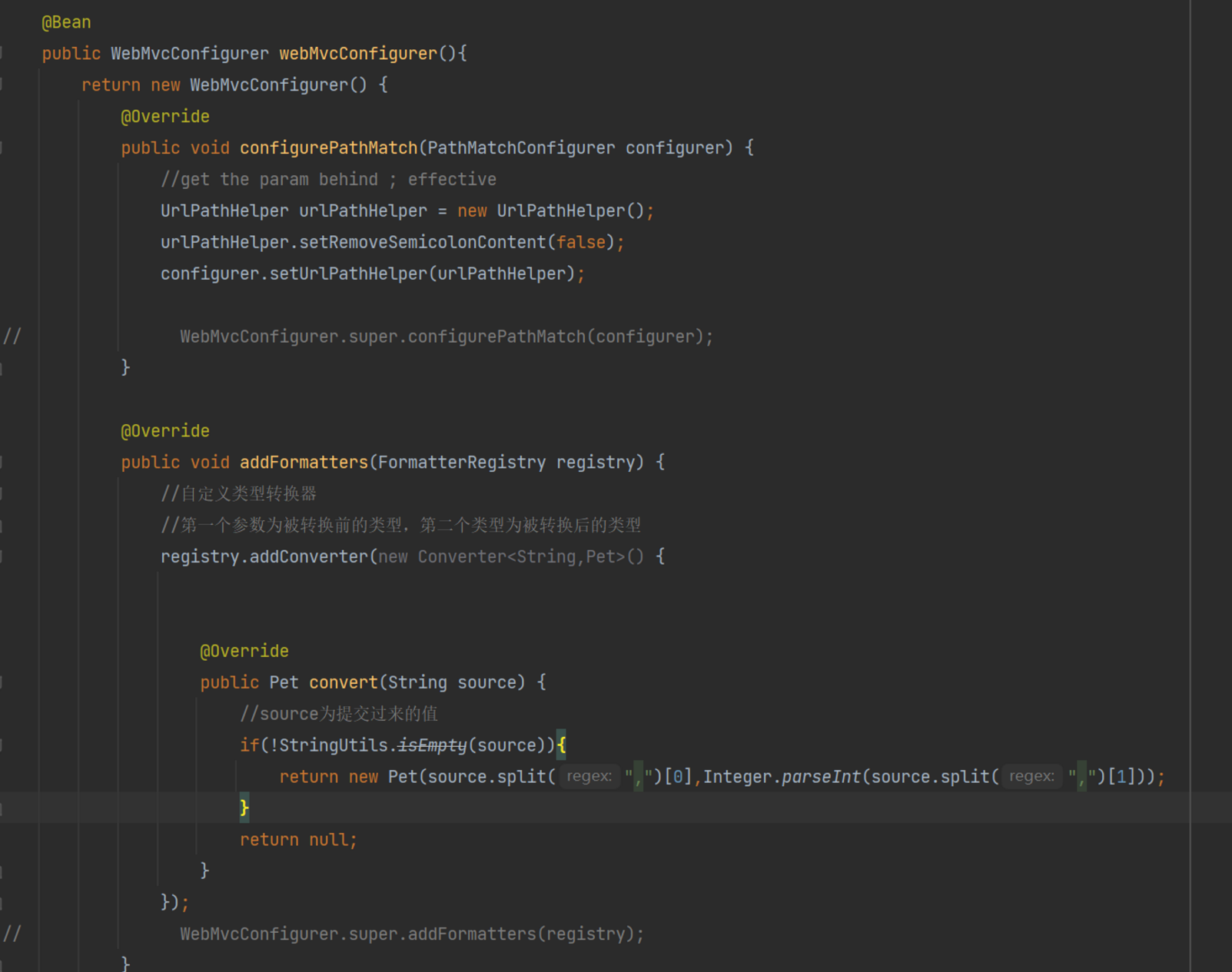
Task: Click the grayed Converter<String,Pet> anonymous class
Action: point(530,557)
